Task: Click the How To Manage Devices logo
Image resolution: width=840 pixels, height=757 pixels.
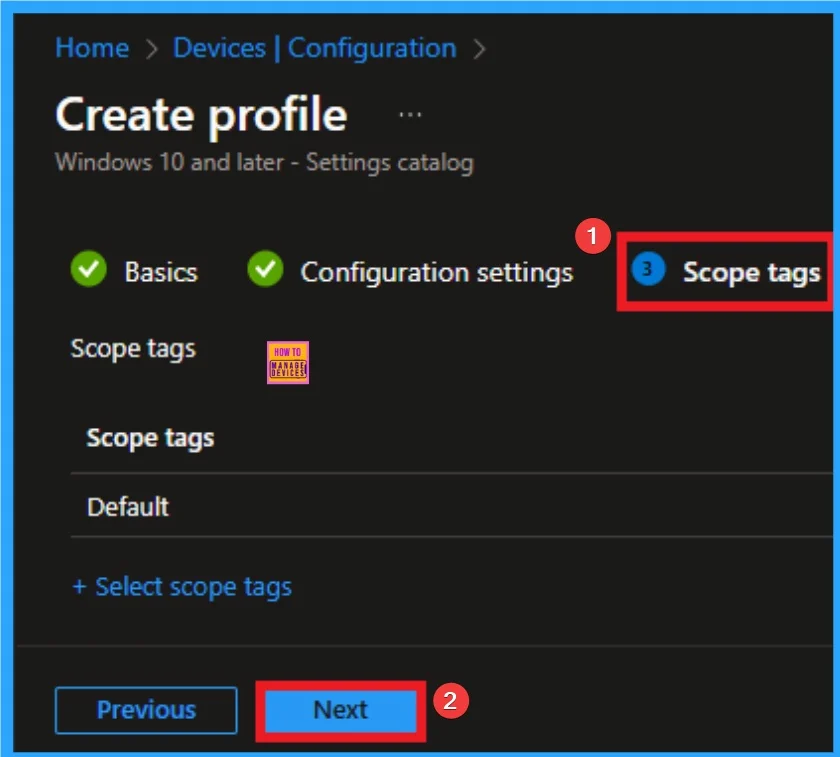Action: (x=287, y=363)
